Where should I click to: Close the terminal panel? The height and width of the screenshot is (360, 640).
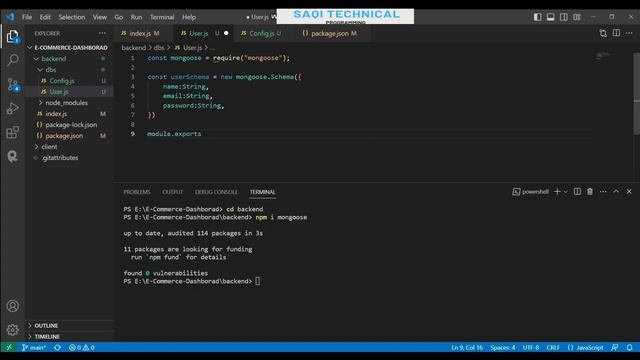[629, 191]
